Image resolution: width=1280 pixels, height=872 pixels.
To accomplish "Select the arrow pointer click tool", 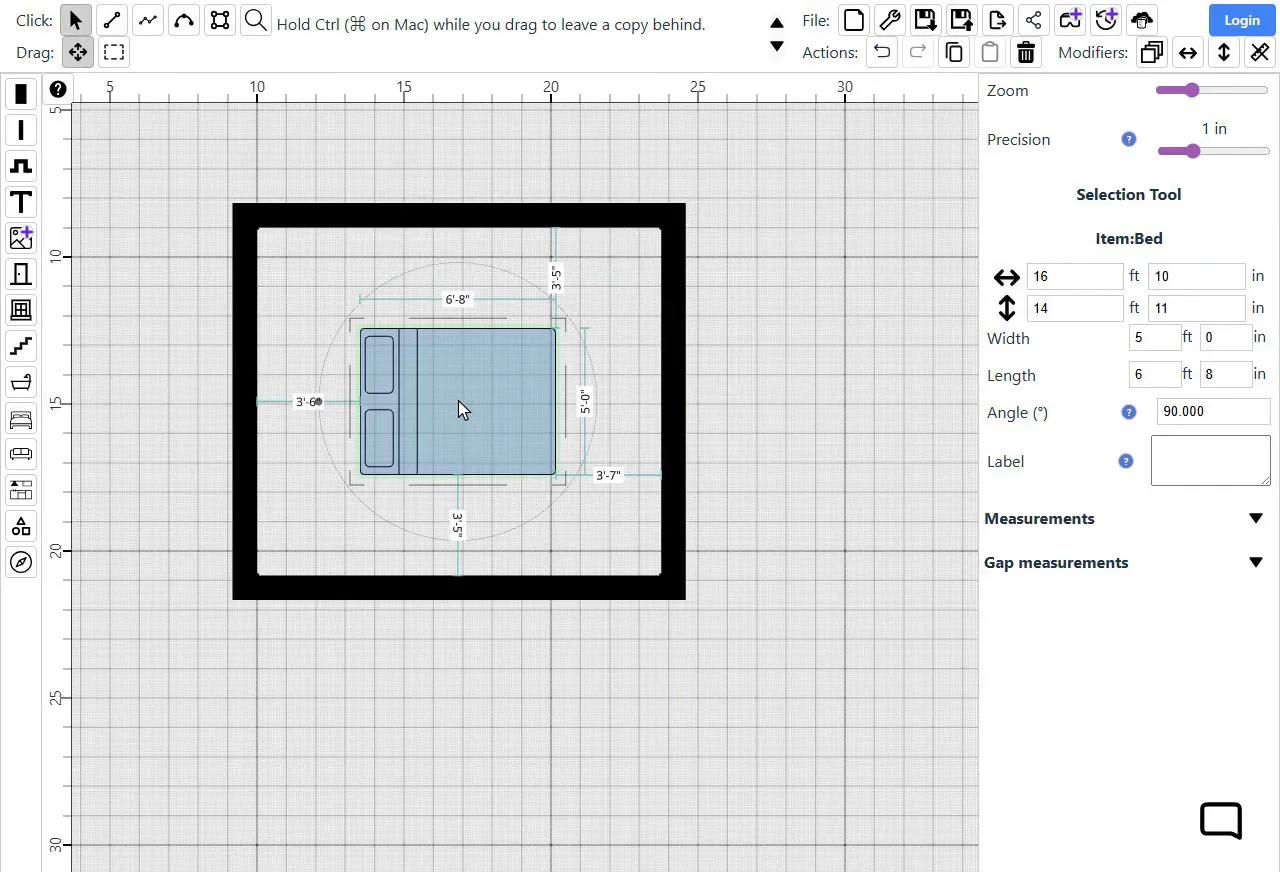I will pyautogui.click(x=76, y=20).
